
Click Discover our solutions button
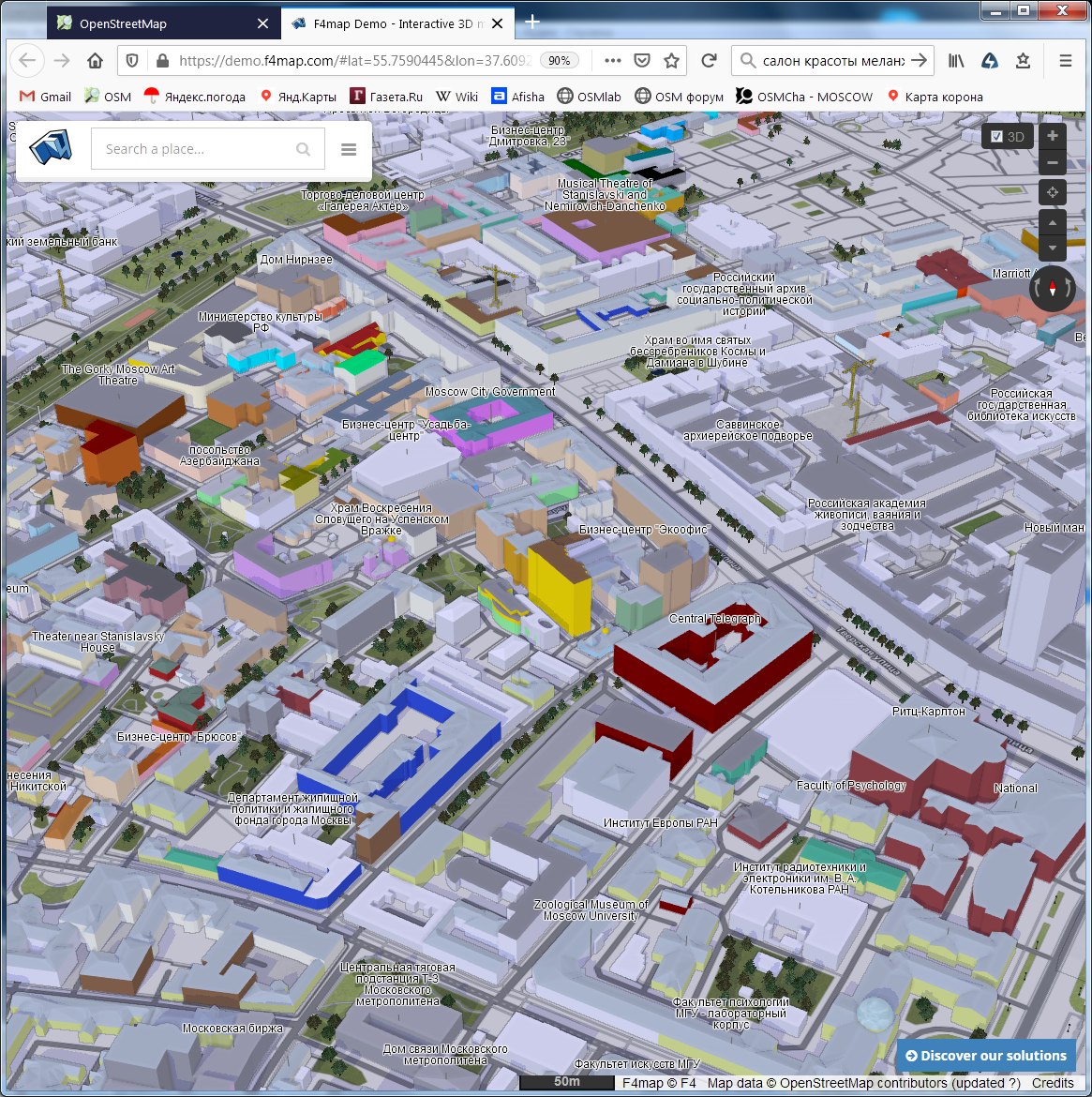point(986,1056)
